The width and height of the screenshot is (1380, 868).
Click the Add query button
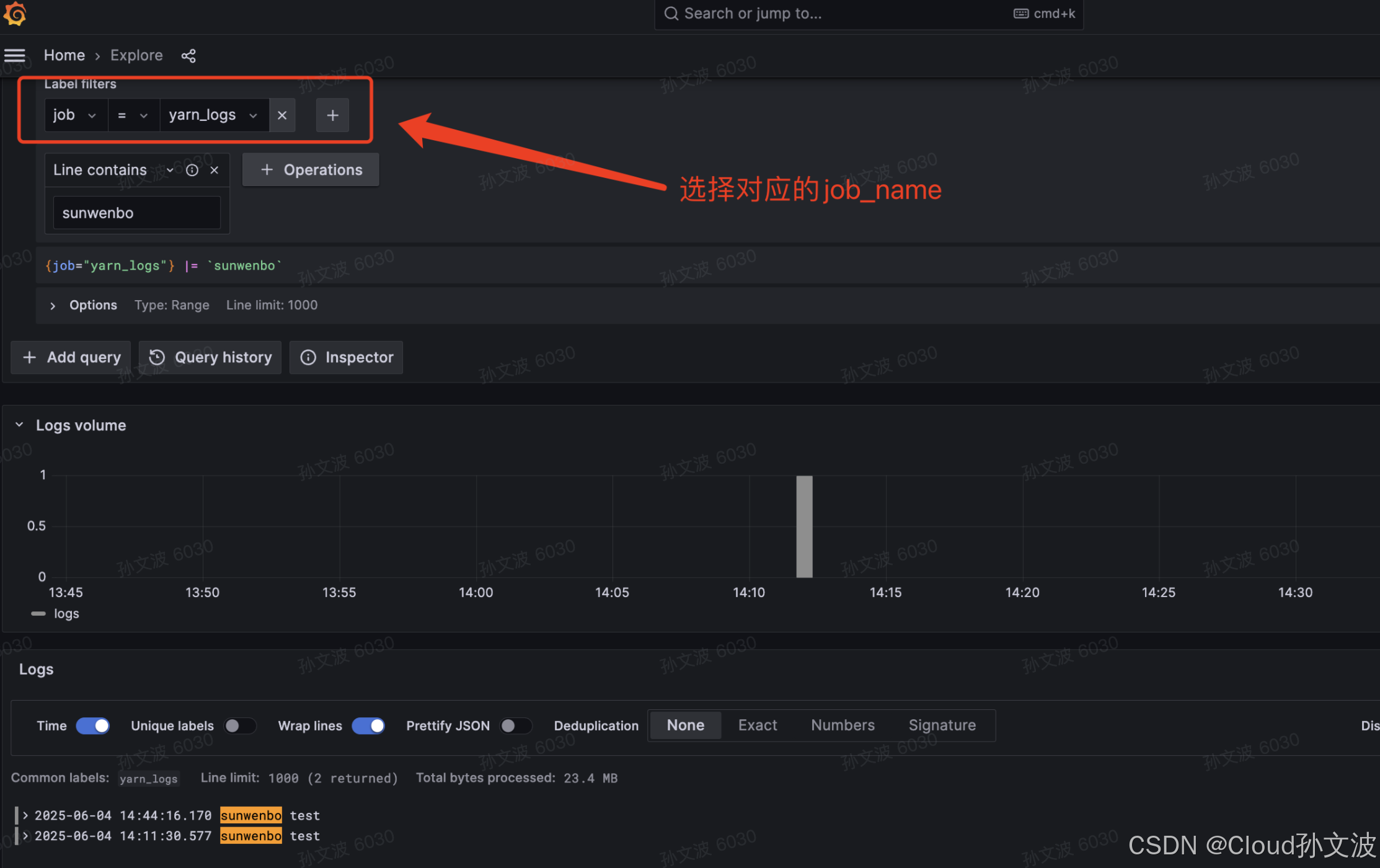[x=71, y=357]
